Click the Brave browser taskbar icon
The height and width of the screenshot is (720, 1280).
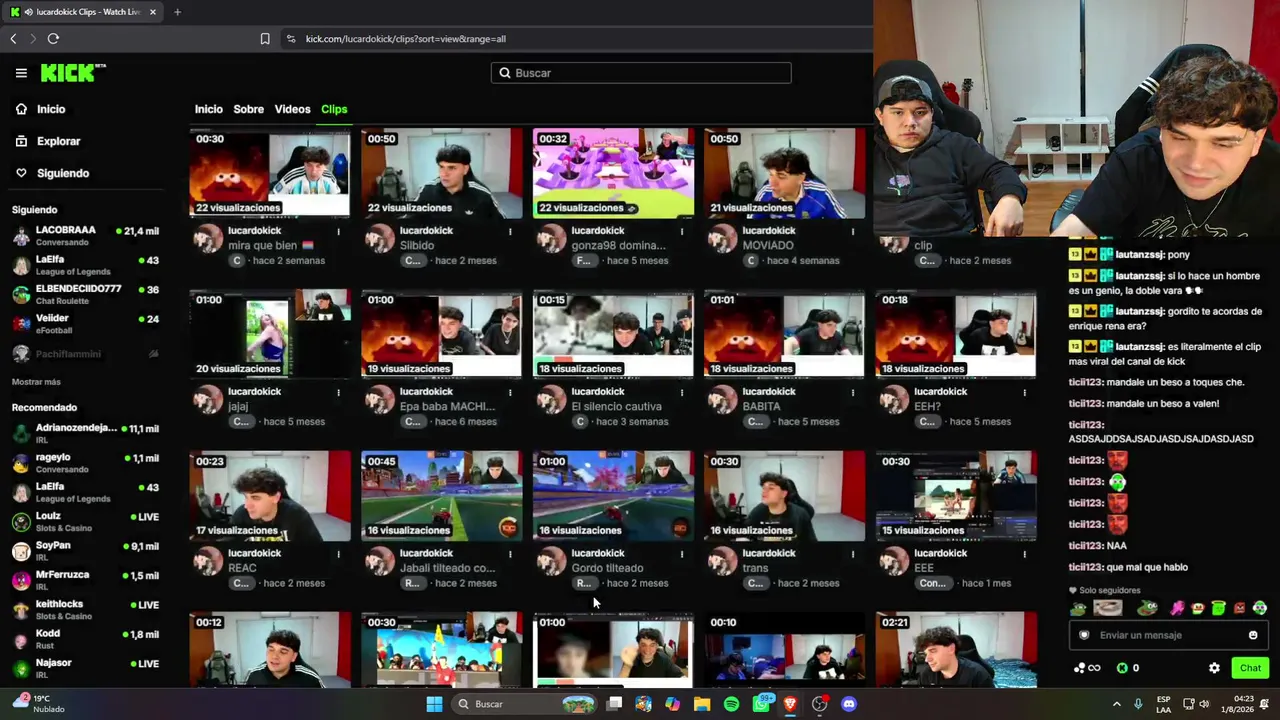(790, 704)
